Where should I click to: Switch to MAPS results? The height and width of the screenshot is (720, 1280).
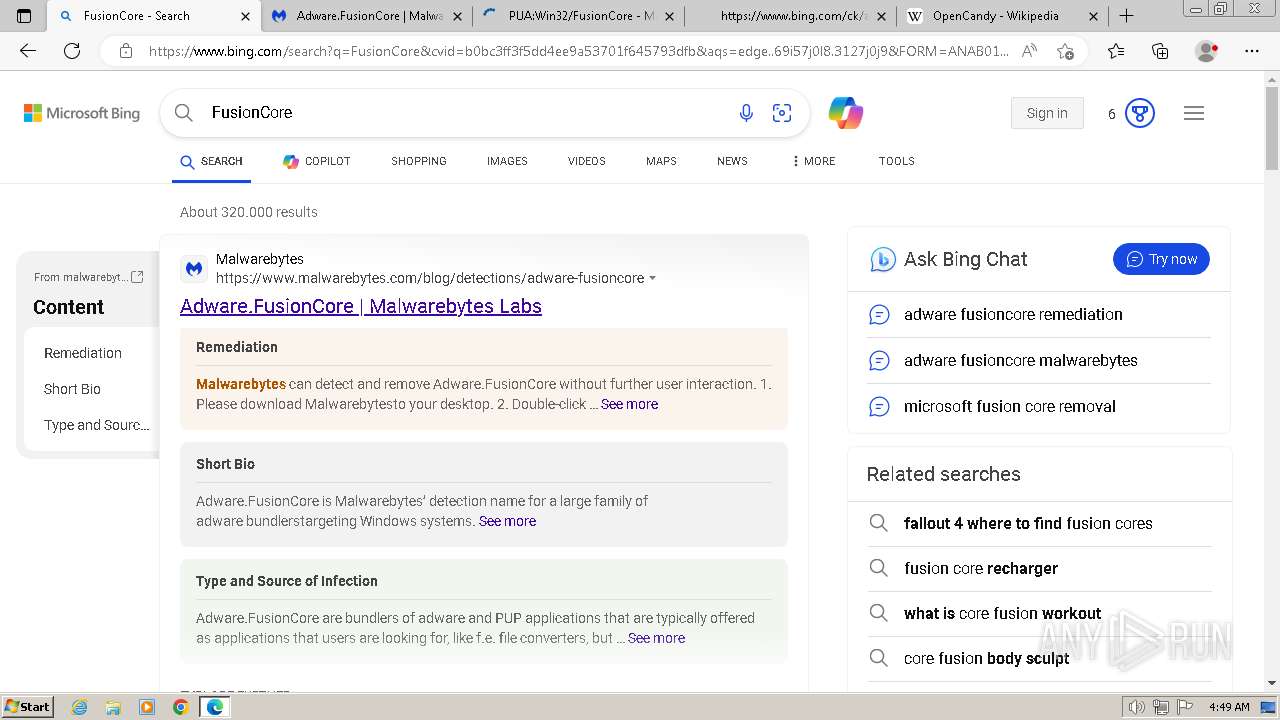[x=661, y=161]
